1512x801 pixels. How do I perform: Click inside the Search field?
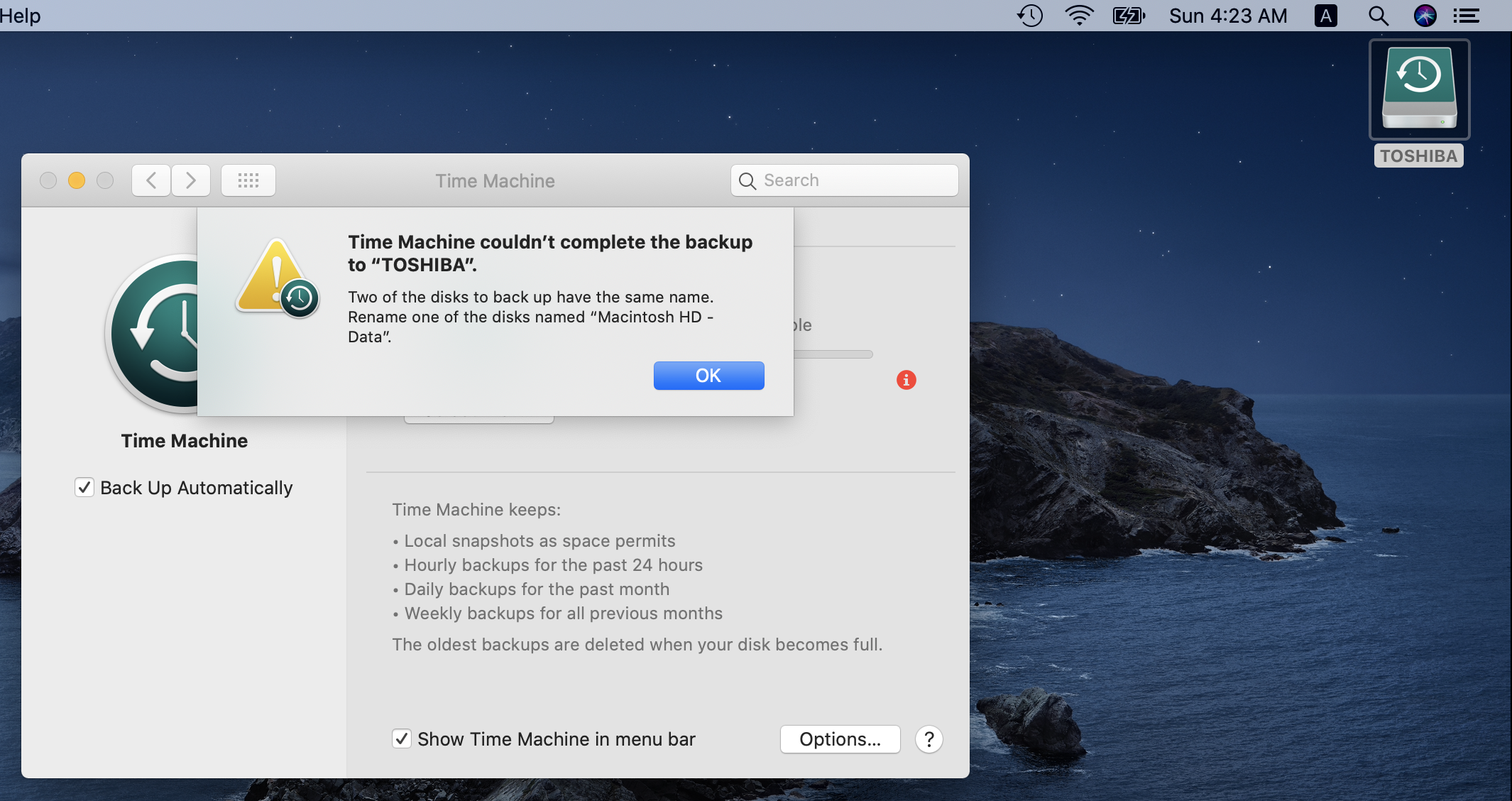pos(843,180)
